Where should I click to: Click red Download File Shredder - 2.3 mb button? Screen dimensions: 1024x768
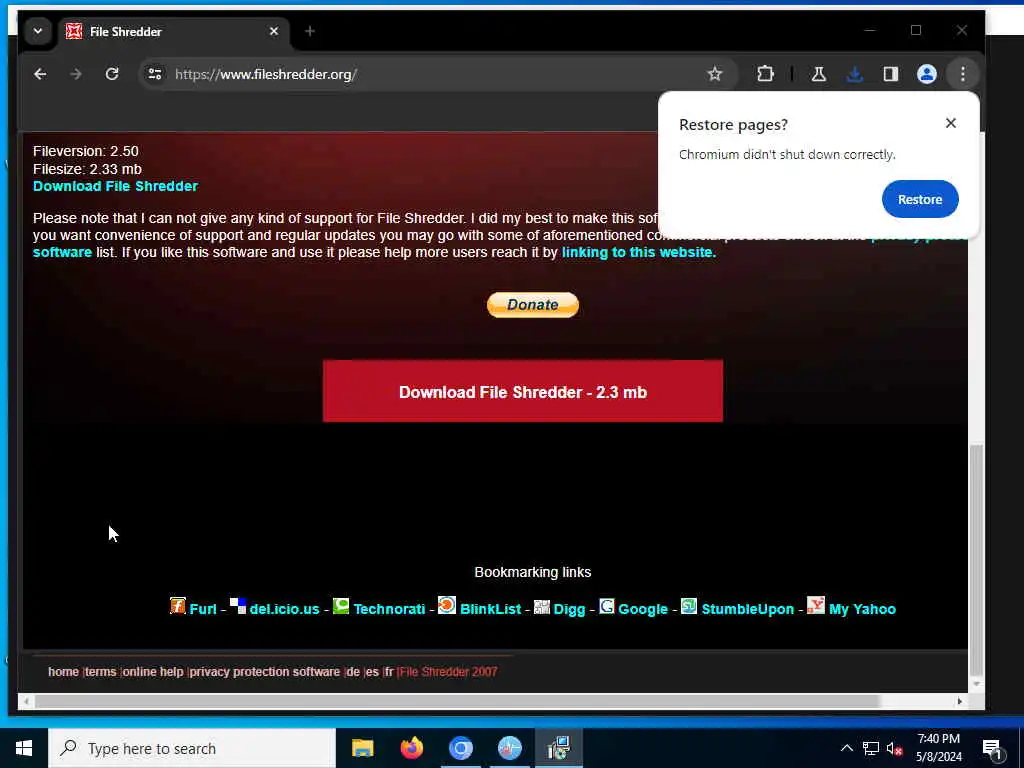pyautogui.click(x=522, y=391)
